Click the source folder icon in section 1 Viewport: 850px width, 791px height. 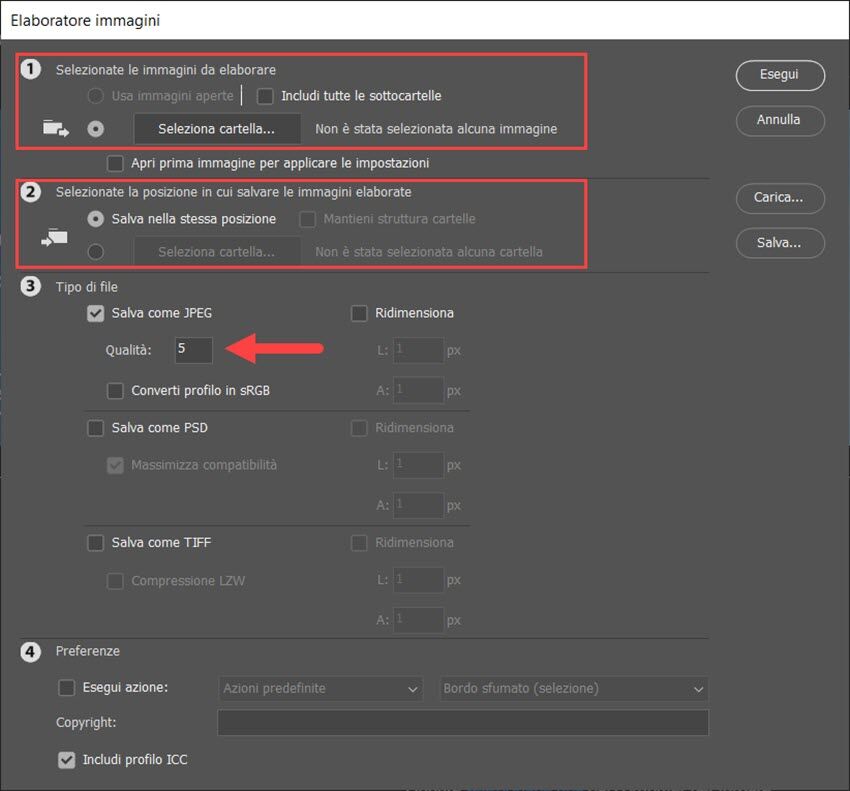[56, 129]
